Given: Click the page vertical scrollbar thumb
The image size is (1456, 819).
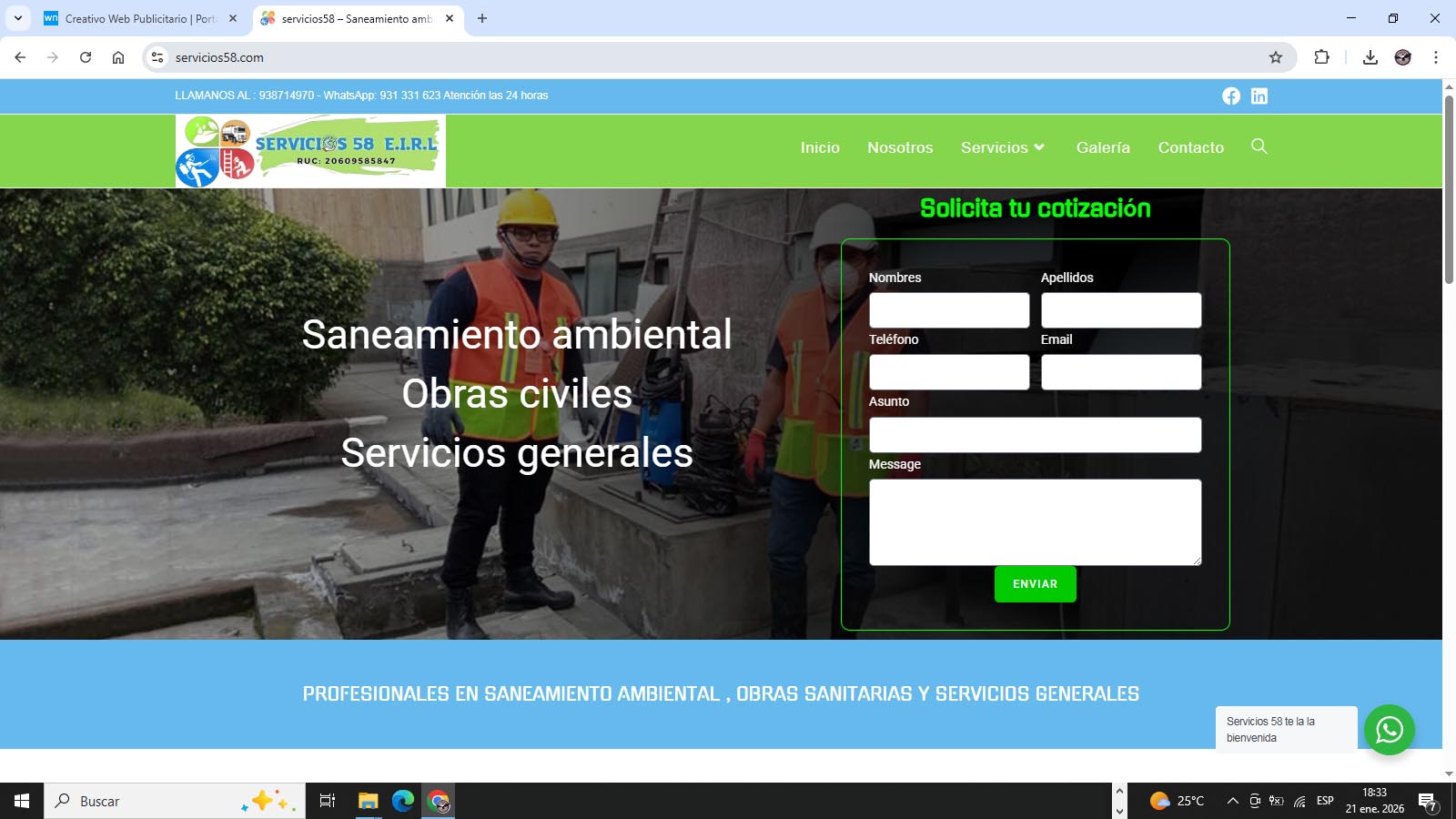Looking at the screenshot, I should point(1449,189).
